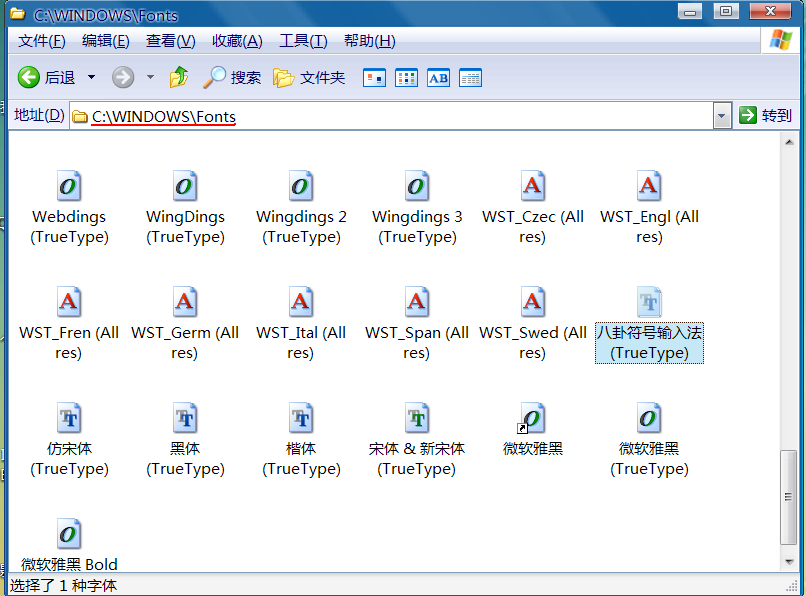Open the address bar dropdown list

tap(722, 116)
